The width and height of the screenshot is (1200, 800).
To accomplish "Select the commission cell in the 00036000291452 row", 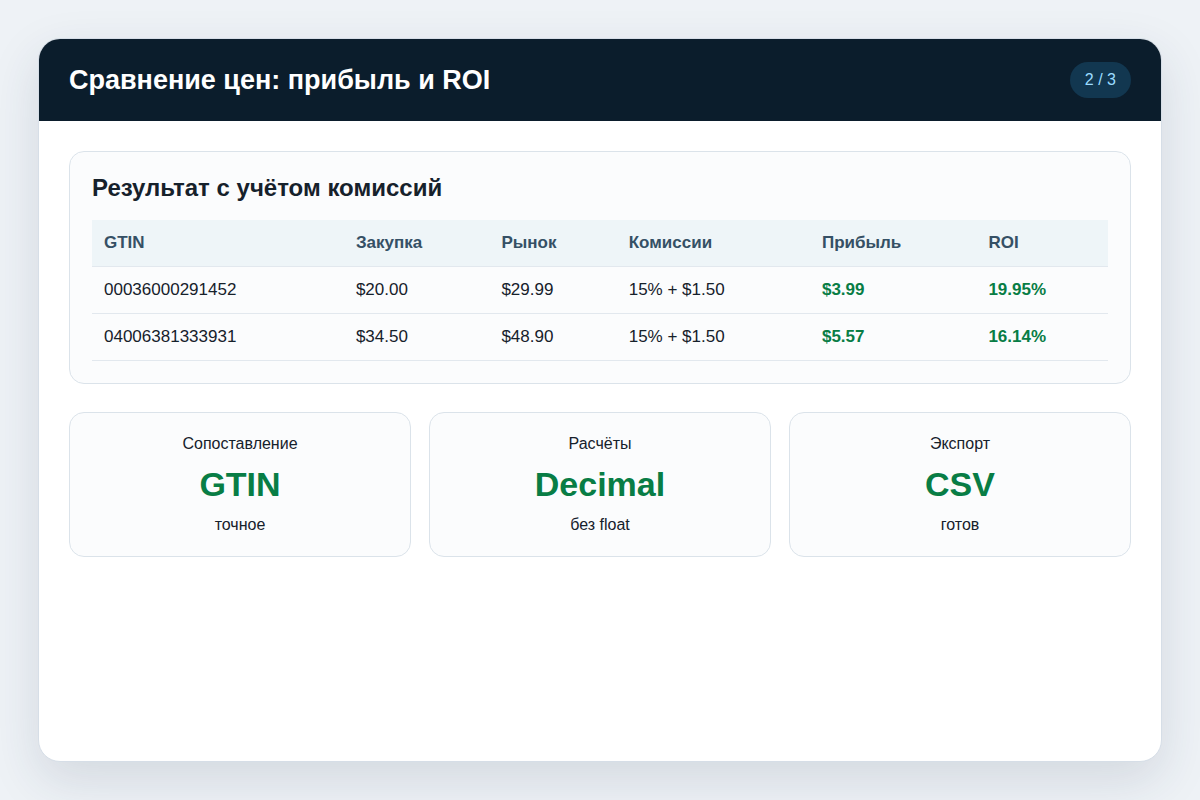I will (x=677, y=290).
